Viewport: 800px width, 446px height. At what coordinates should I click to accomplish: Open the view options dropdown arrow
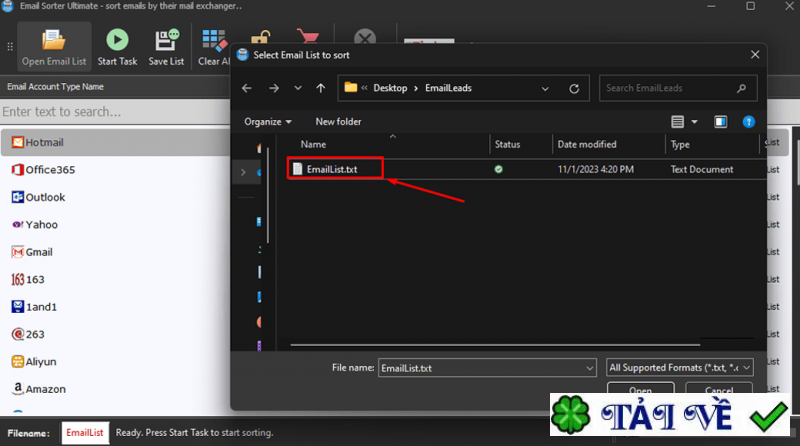coord(694,121)
